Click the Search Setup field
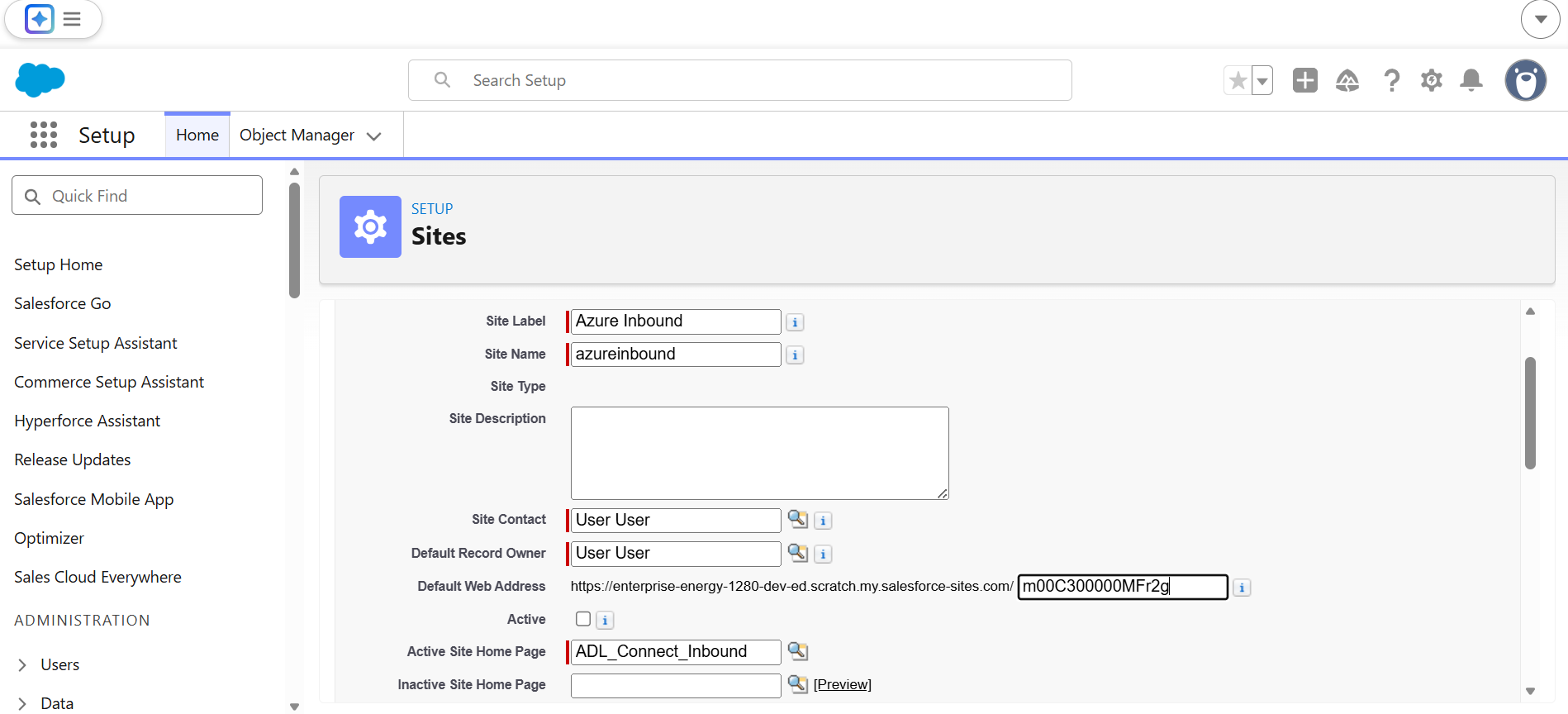 click(740, 80)
